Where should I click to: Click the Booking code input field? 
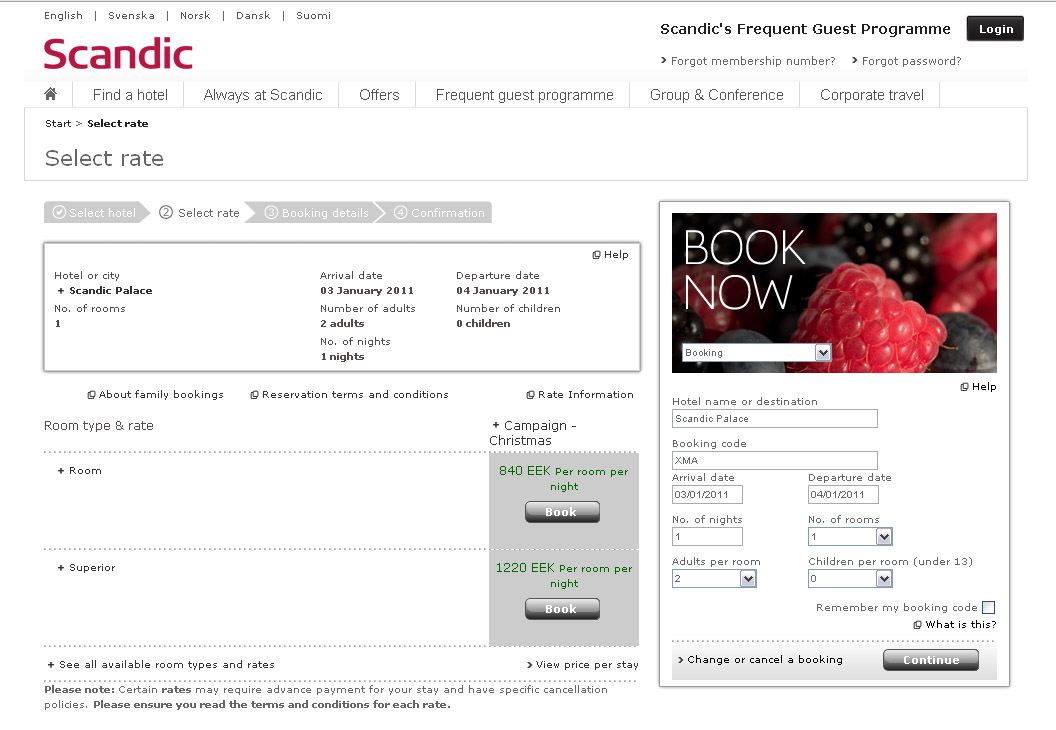tap(774, 461)
